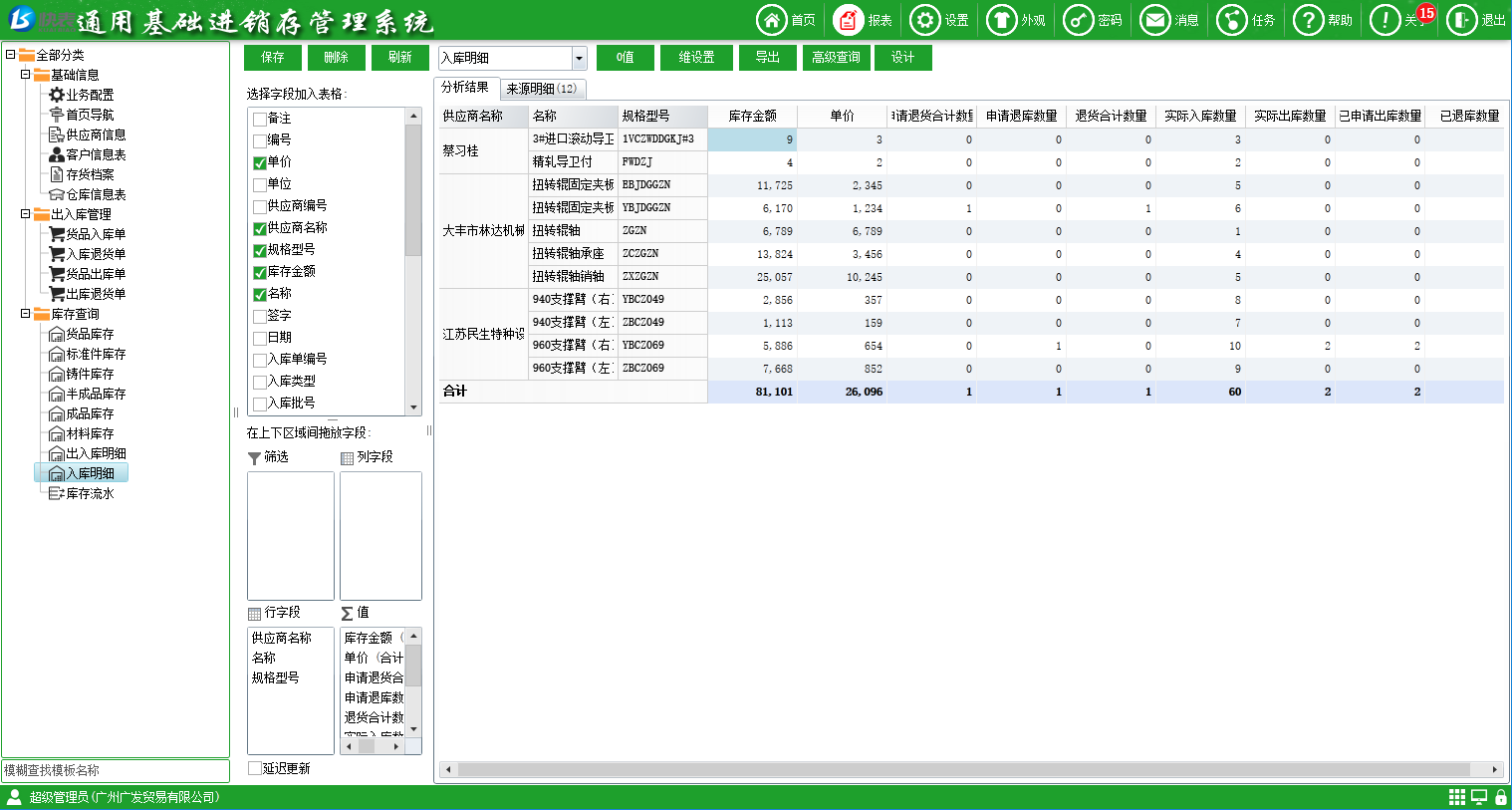Image resolution: width=1512 pixels, height=810 pixels.
Task: Check the 编号 field checkbox
Action: click(x=260, y=140)
